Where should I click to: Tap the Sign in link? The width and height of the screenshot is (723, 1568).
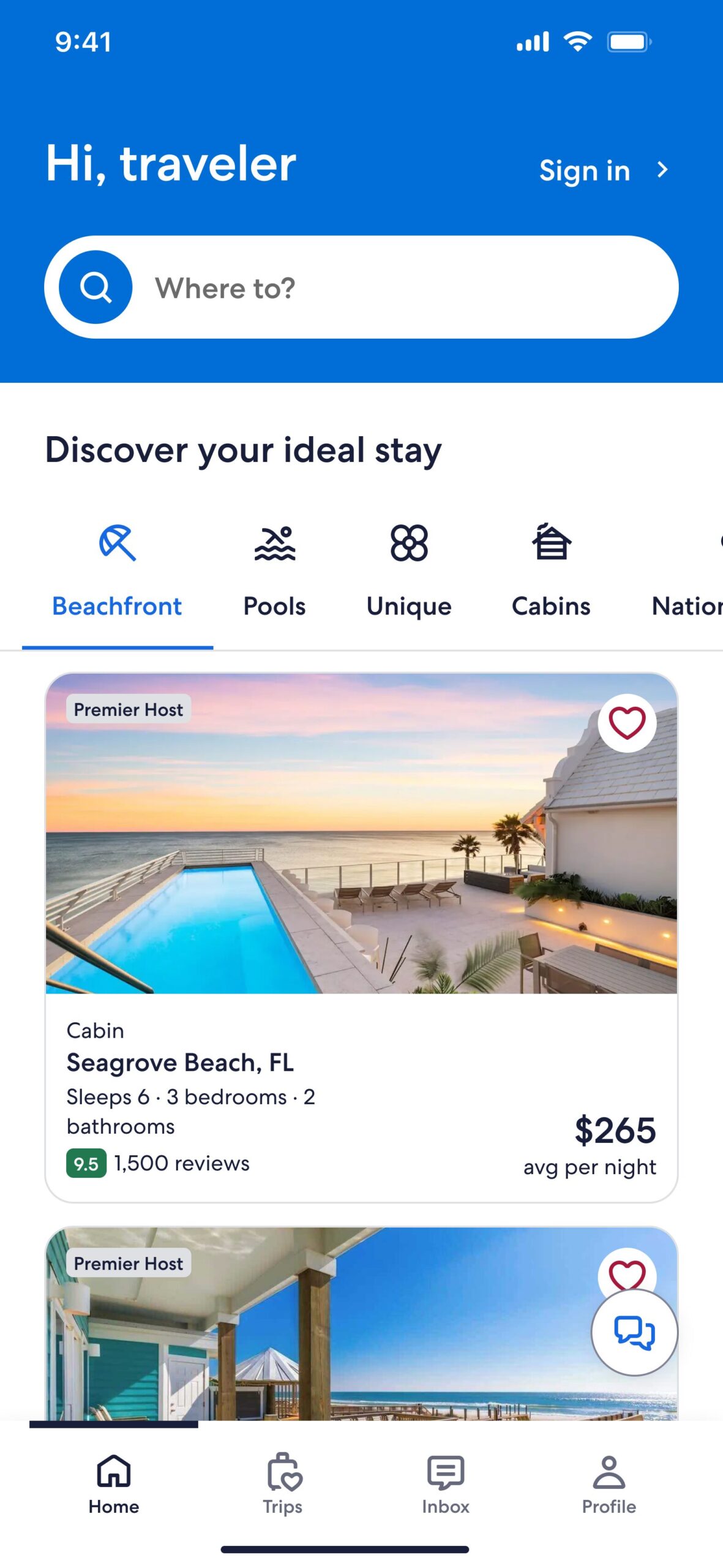[584, 171]
